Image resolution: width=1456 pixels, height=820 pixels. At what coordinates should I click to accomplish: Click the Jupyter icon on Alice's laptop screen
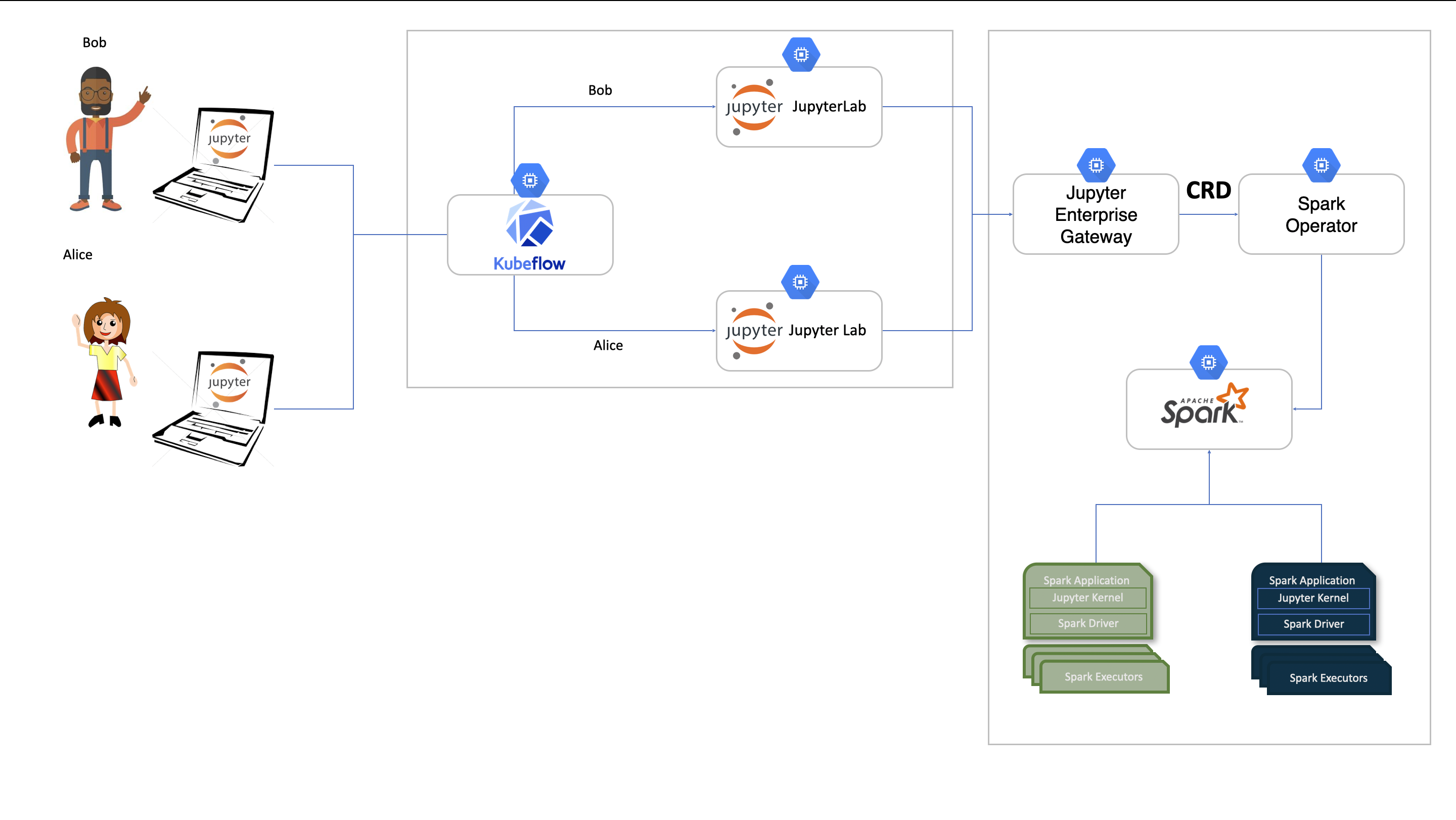pos(229,382)
